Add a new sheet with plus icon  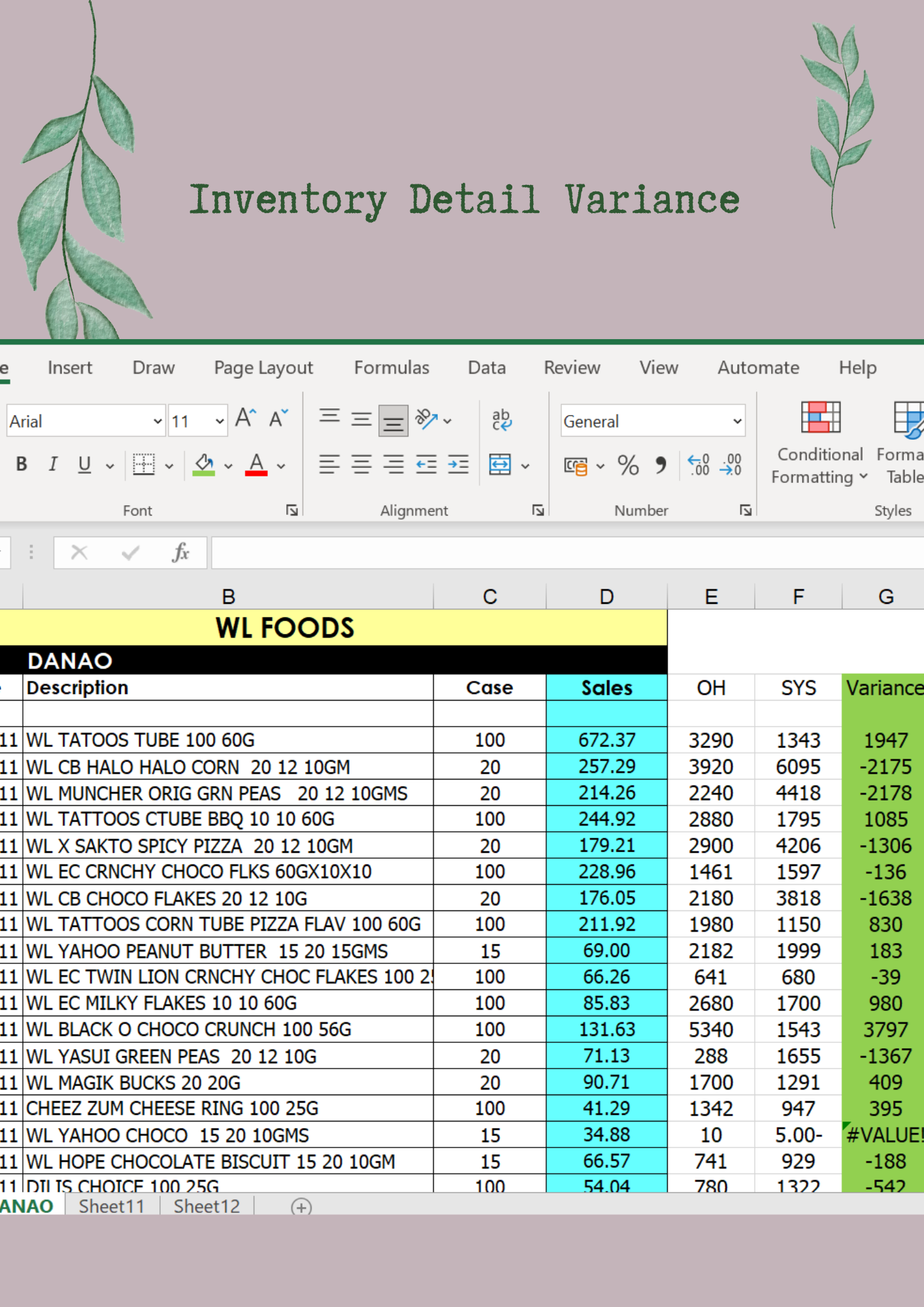tap(301, 1207)
